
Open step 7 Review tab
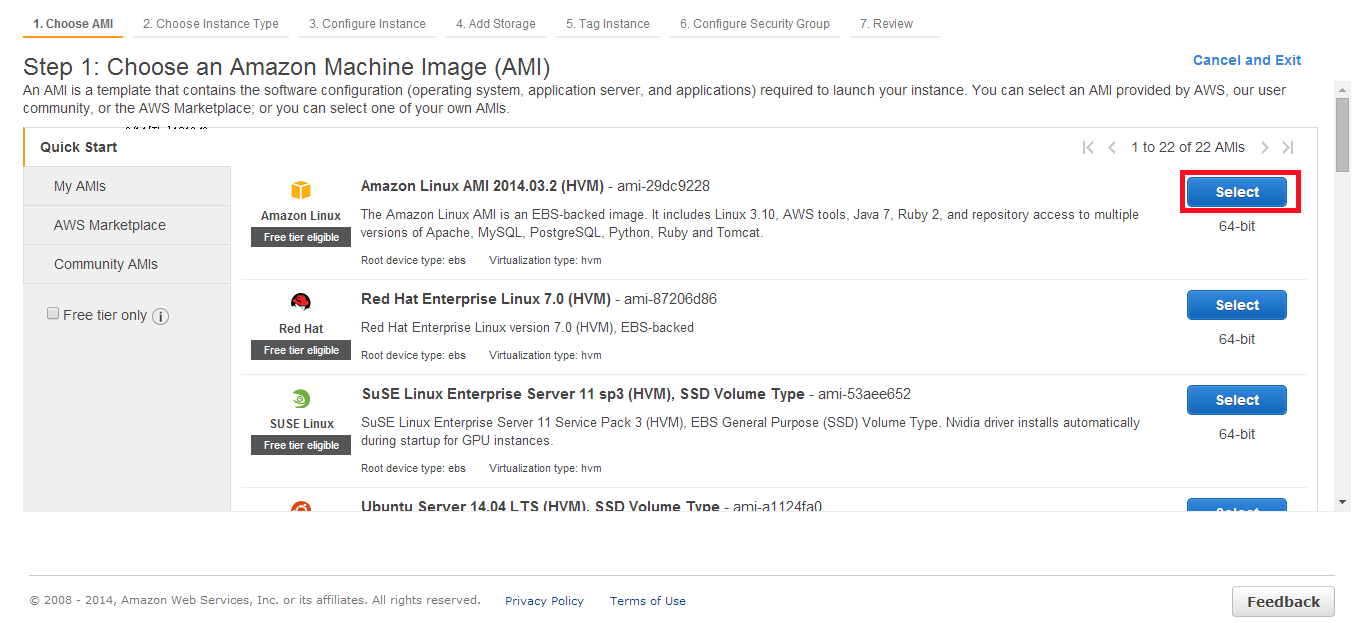coord(894,24)
